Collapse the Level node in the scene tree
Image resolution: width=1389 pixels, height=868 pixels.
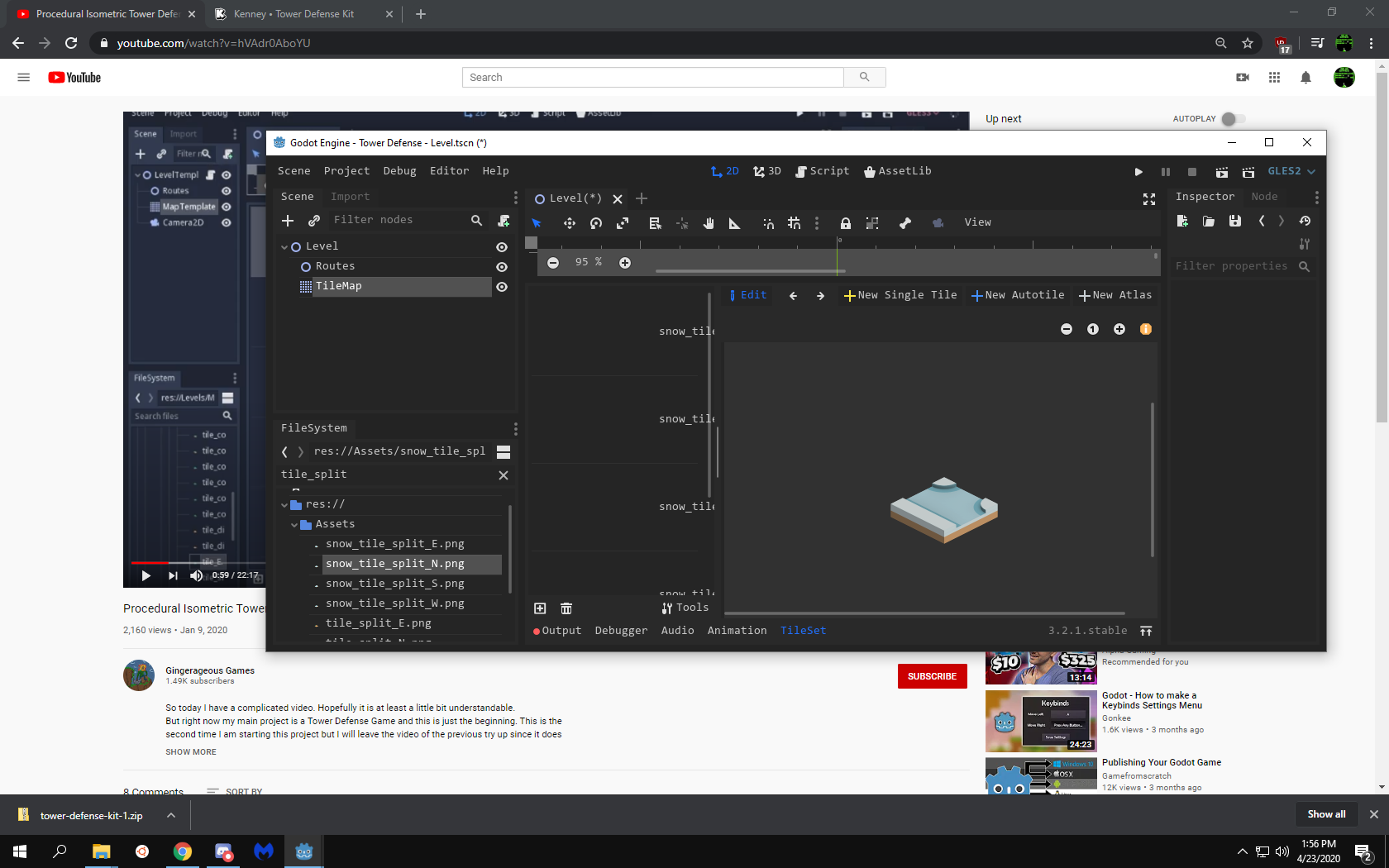pos(285,246)
